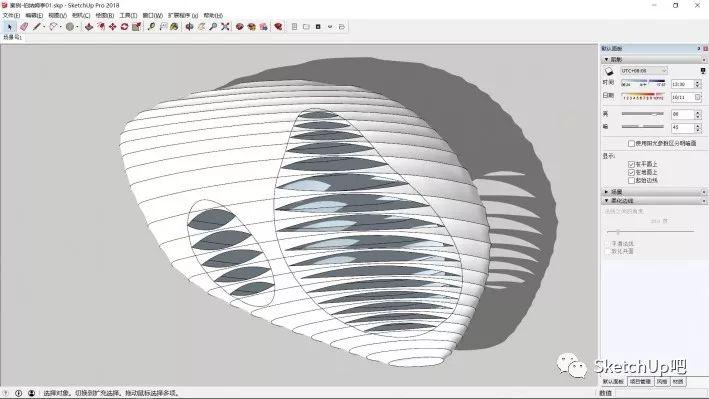The width and height of the screenshot is (709, 399).
Task: Open the UTC+08:00 time zone dropdown
Action: pyautogui.click(x=643, y=71)
